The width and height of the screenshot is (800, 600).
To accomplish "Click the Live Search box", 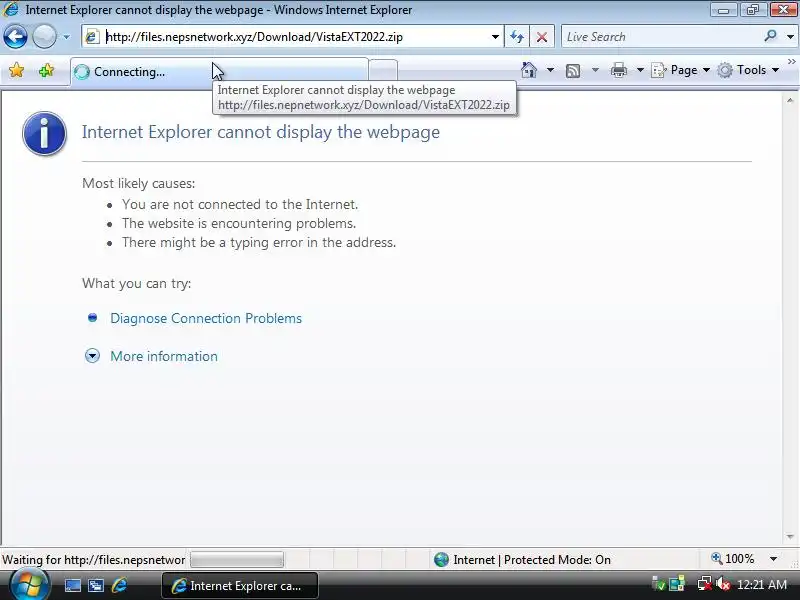I will tap(661, 37).
